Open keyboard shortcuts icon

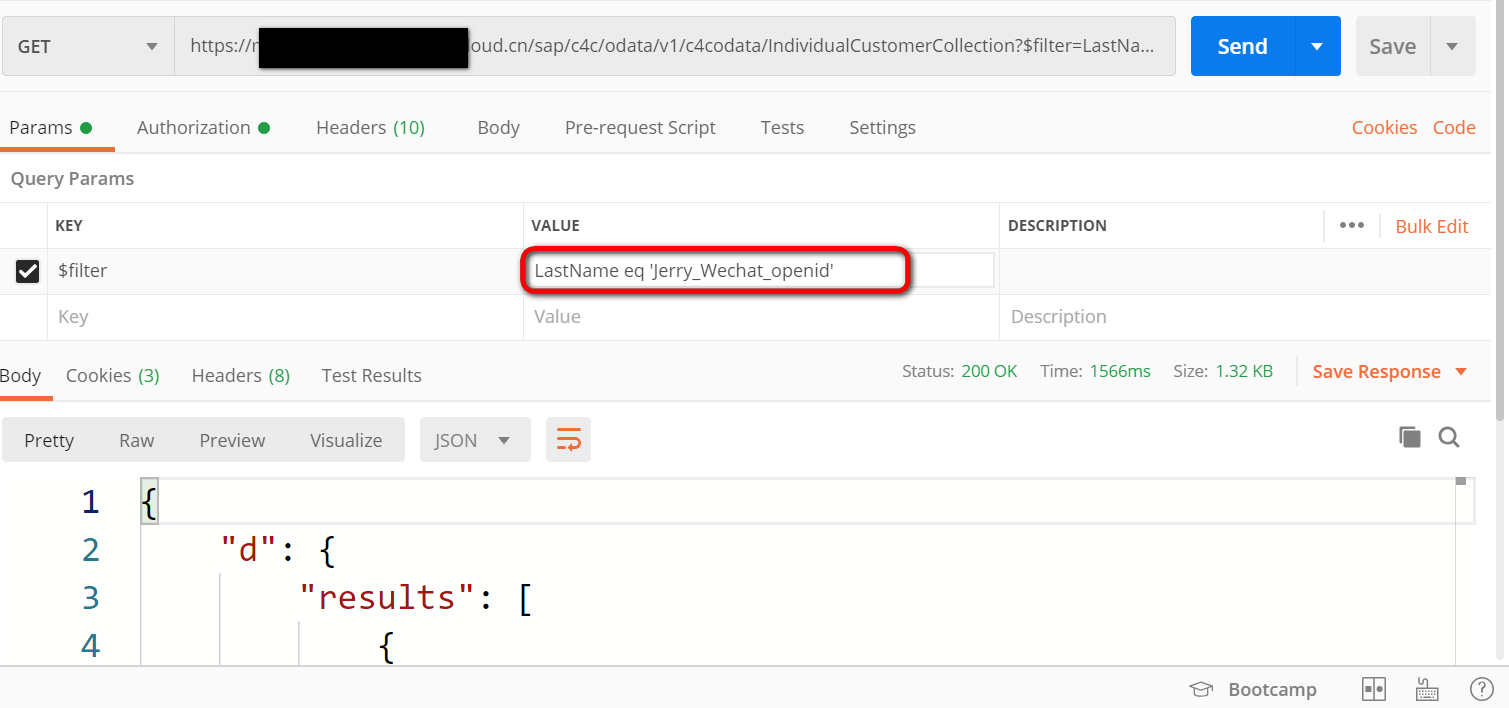tap(1427, 689)
